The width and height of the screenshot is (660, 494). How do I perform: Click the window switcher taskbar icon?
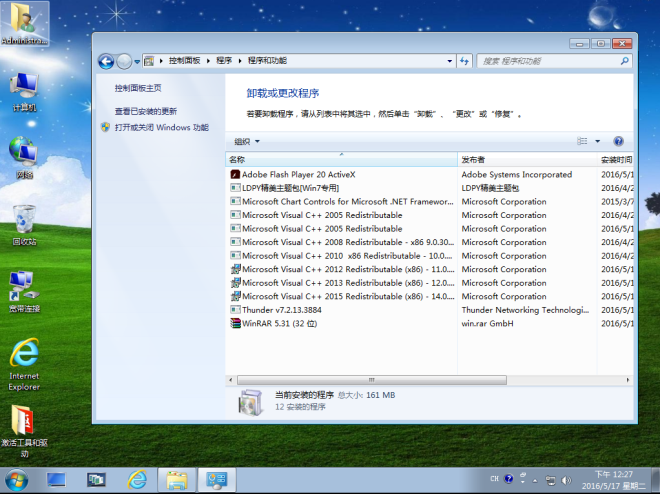click(96, 480)
